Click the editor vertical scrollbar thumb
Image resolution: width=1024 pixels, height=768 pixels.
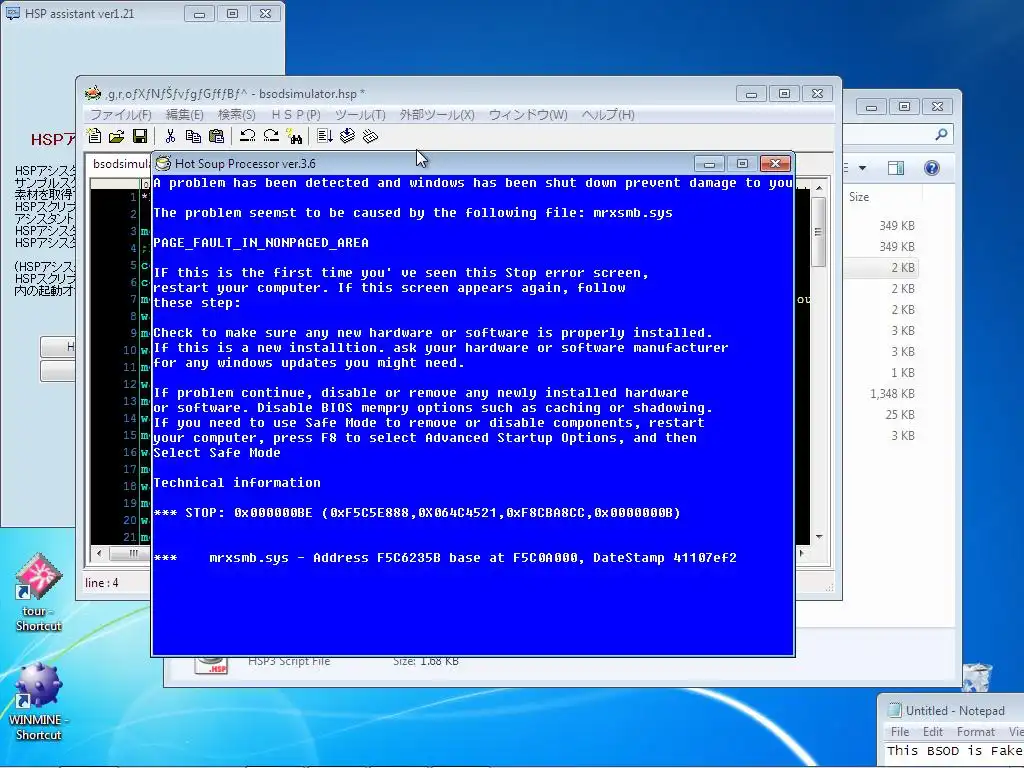pyautogui.click(x=819, y=232)
